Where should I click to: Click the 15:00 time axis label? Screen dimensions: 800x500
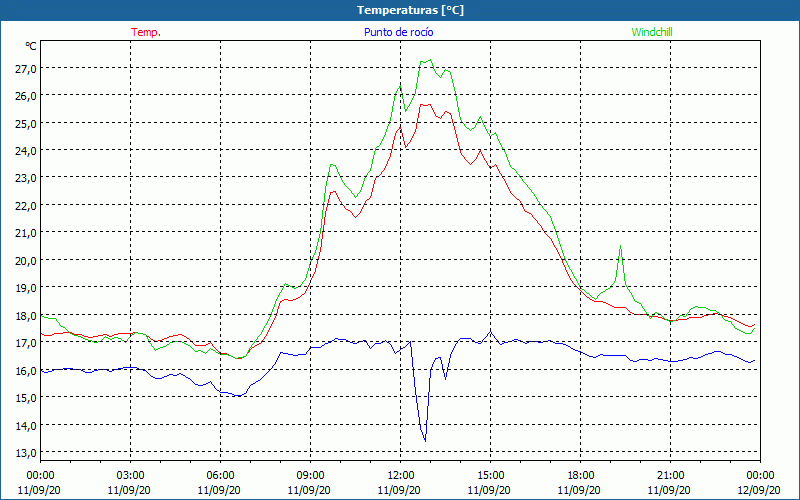(490, 476)
